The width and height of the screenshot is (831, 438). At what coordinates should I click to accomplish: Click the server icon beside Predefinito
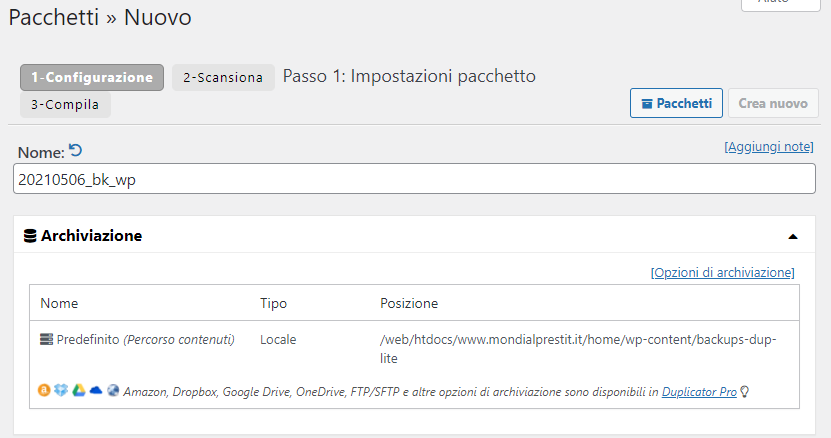click(x=46, y=340)
